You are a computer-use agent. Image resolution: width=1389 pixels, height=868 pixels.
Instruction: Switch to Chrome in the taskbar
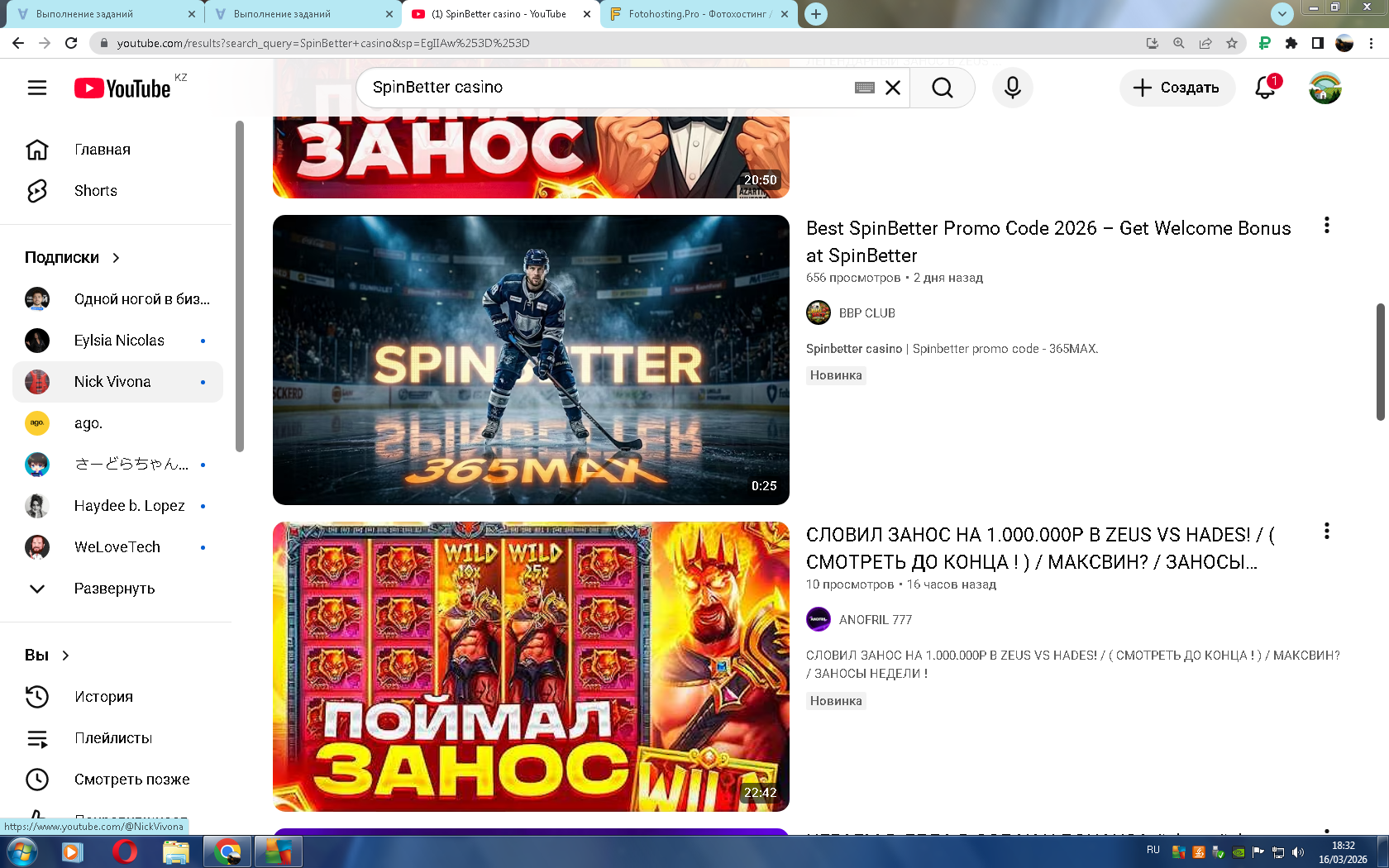[227, 851]
